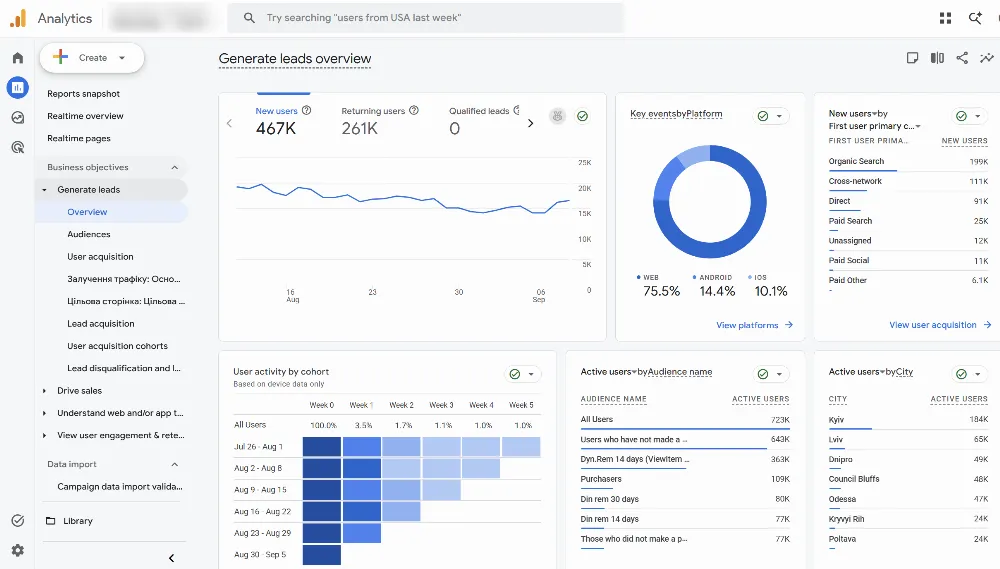
Task: Open the Admin settings gear icon
Action: (x=18, y=550)
